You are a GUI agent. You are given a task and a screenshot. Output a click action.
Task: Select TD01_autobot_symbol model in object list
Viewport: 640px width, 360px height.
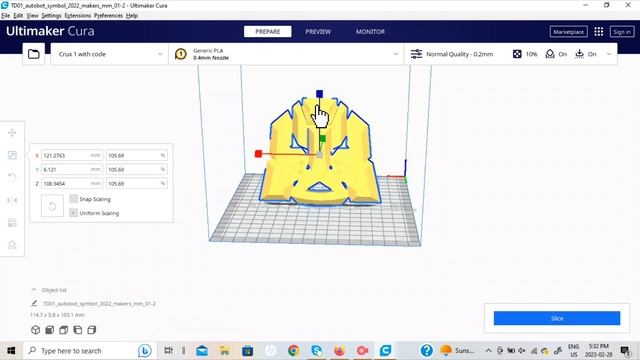(99, 303)
